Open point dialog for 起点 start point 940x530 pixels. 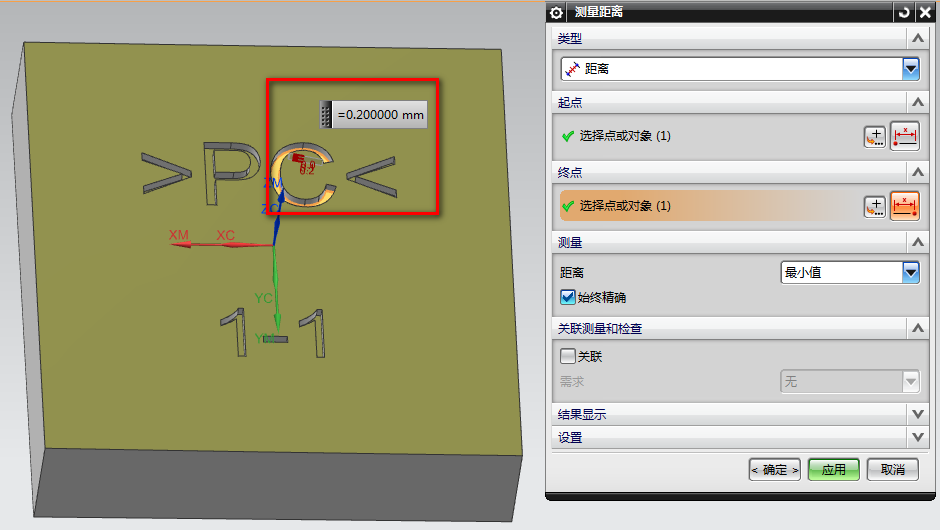[875, 136]
